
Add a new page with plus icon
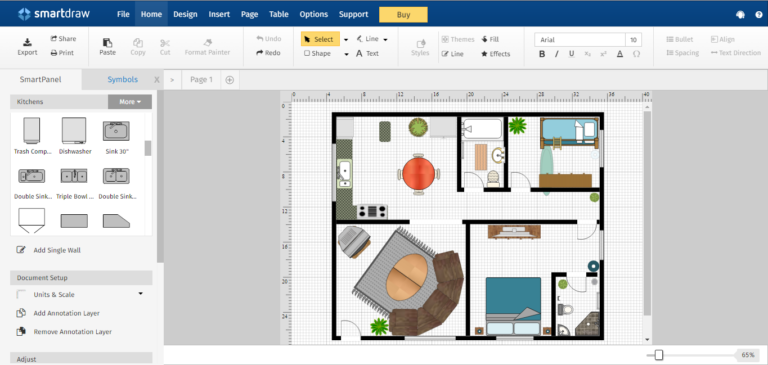coord(230,80)
